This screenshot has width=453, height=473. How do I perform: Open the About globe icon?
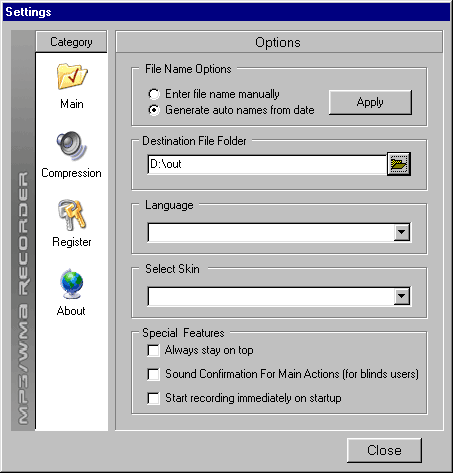71,284
